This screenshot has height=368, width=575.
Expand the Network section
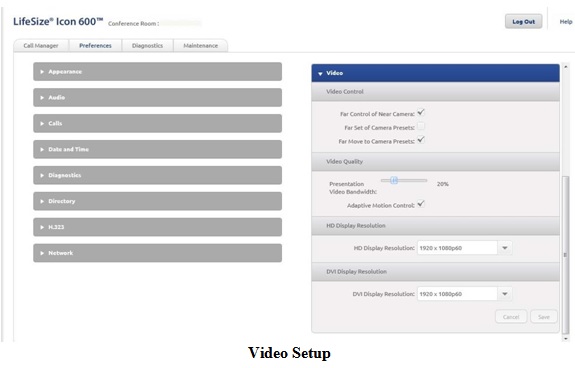tap(157, 253)
